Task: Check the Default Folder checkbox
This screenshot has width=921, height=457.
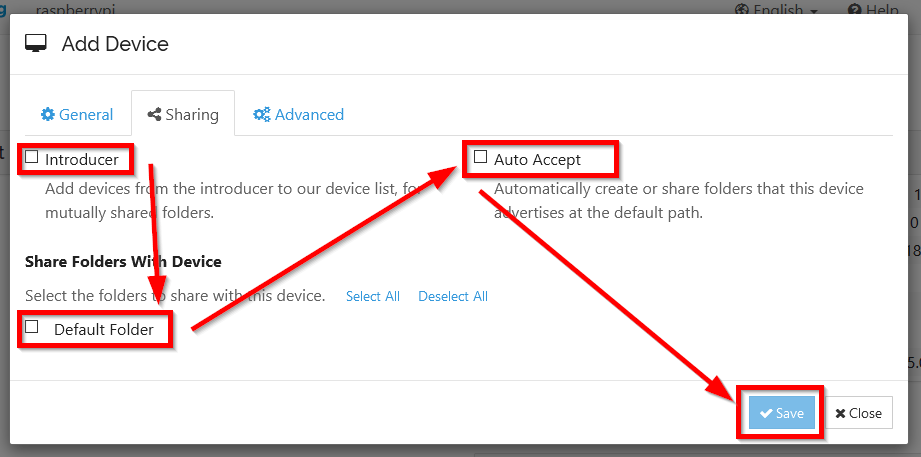Action: [32, 327]
